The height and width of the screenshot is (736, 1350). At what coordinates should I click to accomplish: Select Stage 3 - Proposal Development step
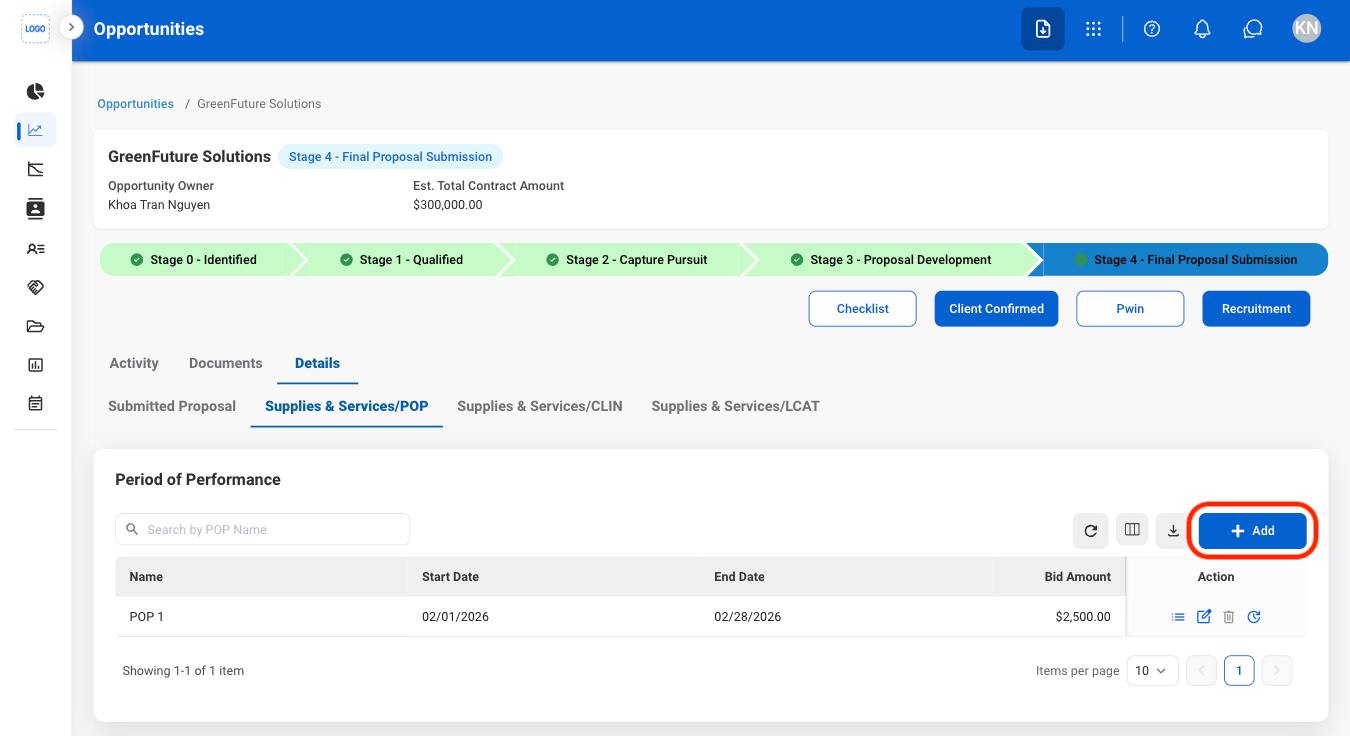890,260
